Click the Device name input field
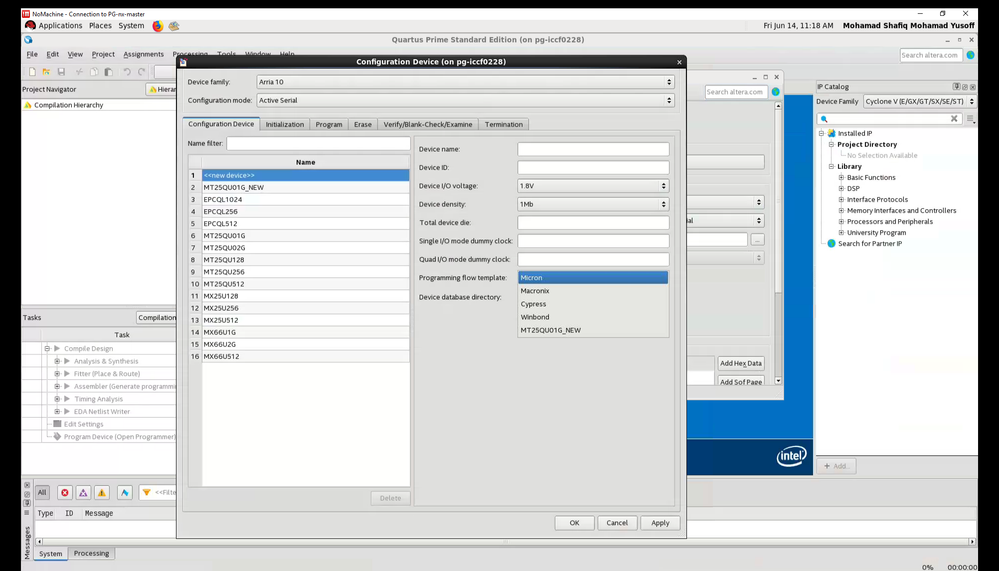The width and height of the screenshot is (999, 571). [592, 149]
